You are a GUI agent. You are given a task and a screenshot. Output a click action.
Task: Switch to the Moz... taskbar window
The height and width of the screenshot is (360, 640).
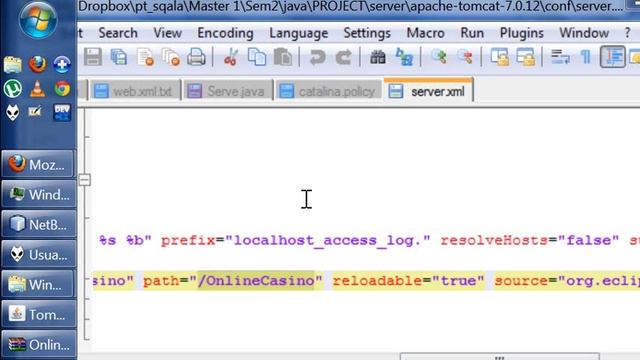(x=38, y=164)
